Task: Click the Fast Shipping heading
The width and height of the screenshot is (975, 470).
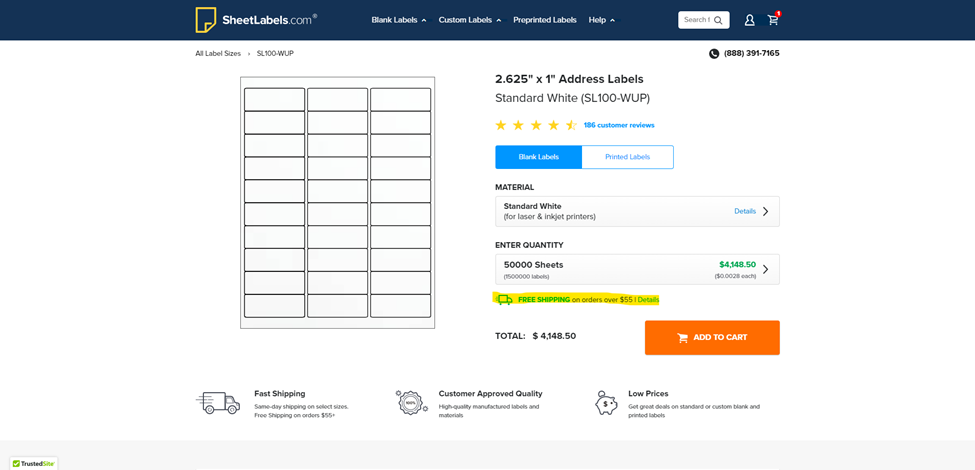Action: pyautogui.click(x=280, y=394)
